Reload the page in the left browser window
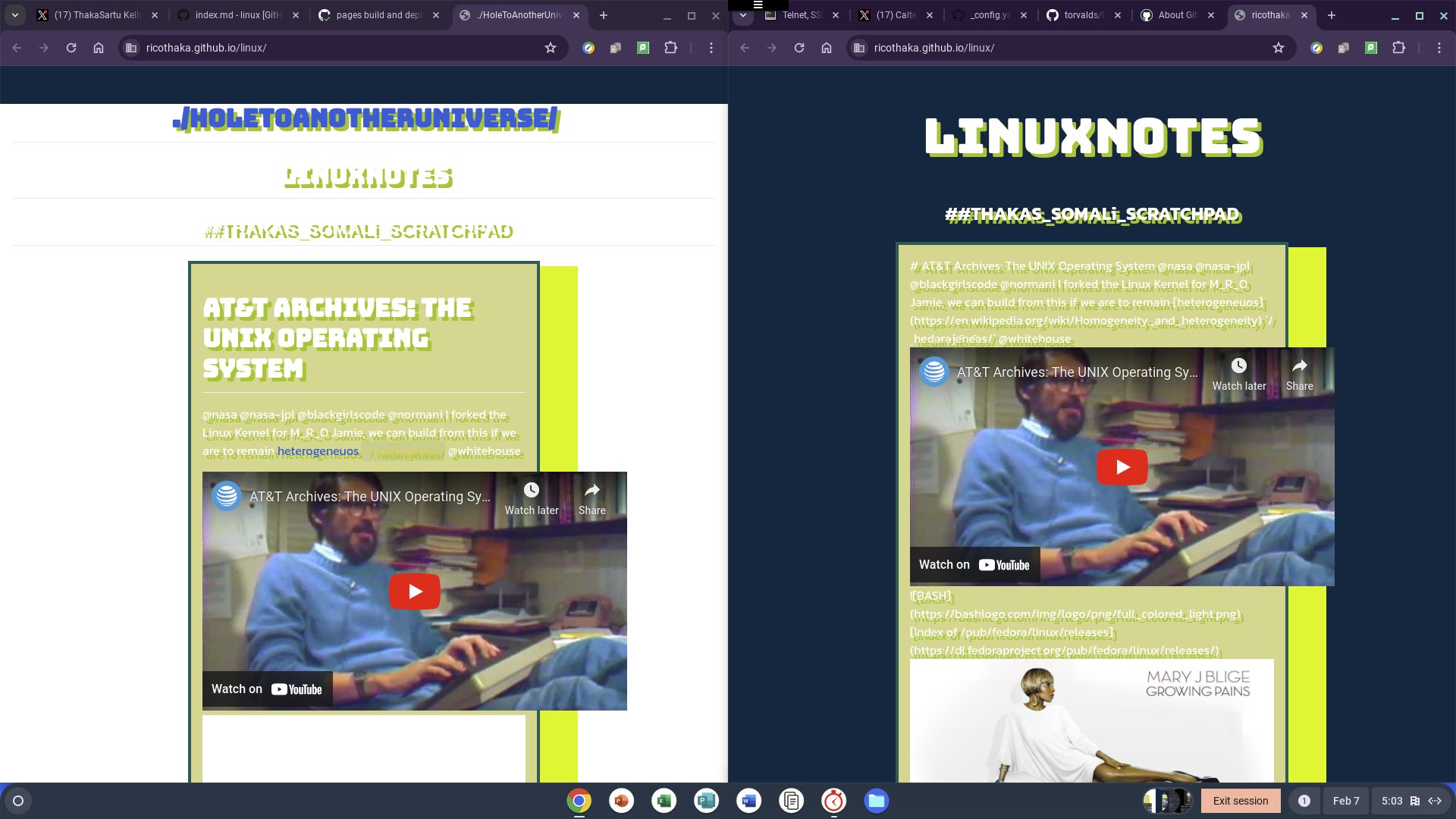The width and height of the screenshot is (1456, 819). [71, 48]
